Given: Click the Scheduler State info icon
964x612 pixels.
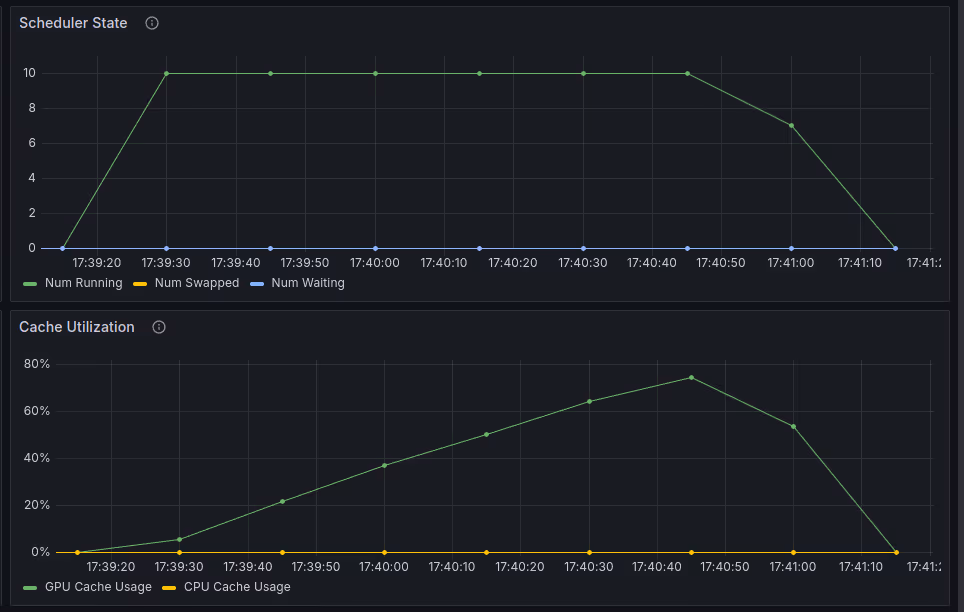Looking at the screenshot, I should pos(152,23).
